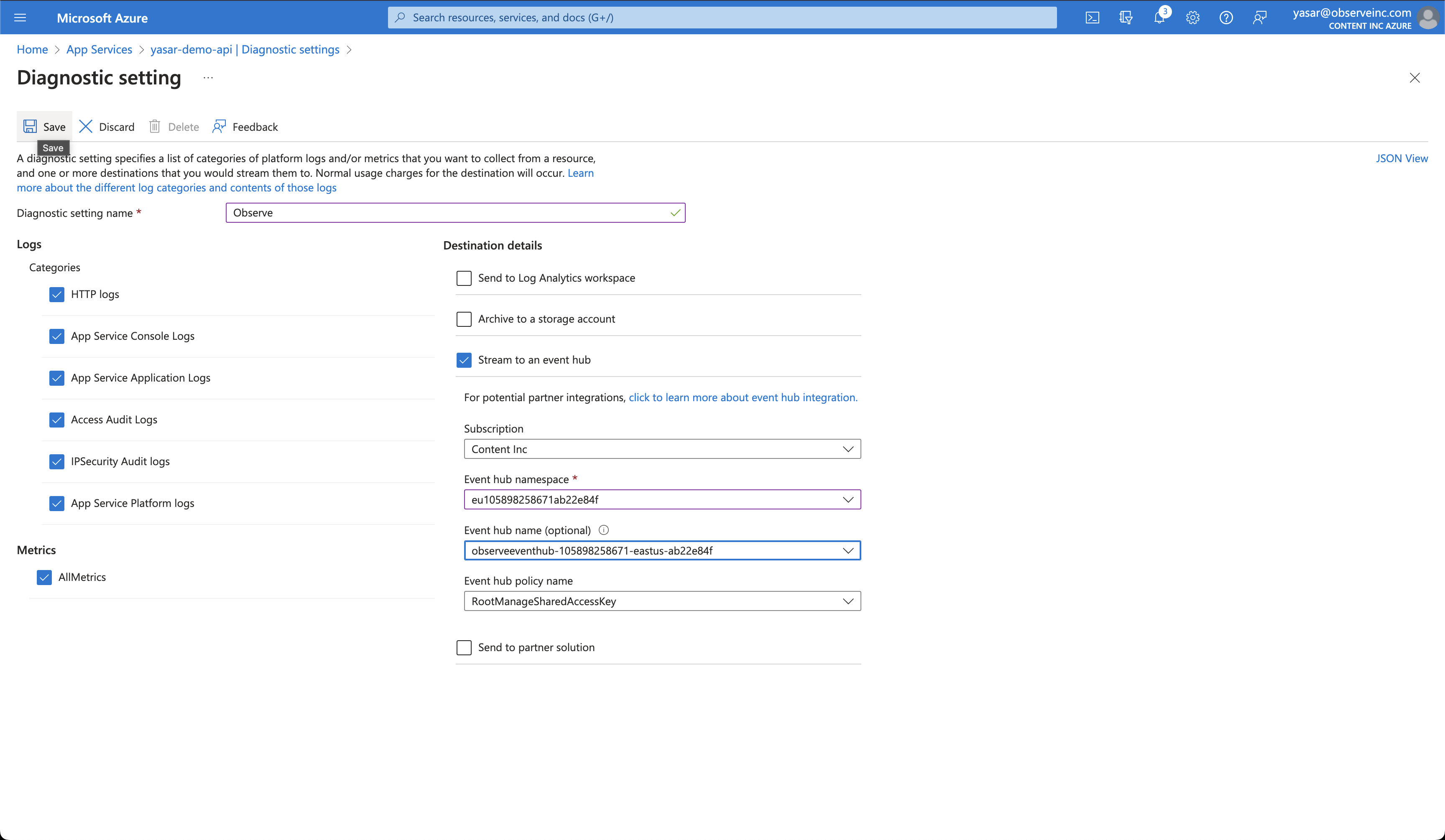This screenshot has width=1445, height=840.
Task: Discard changes in the toolbar
Action: (x=107, y=127)
